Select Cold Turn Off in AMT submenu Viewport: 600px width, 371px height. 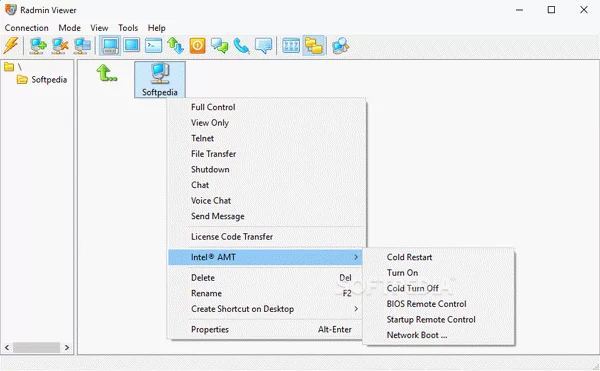click(x=439, y=288)
